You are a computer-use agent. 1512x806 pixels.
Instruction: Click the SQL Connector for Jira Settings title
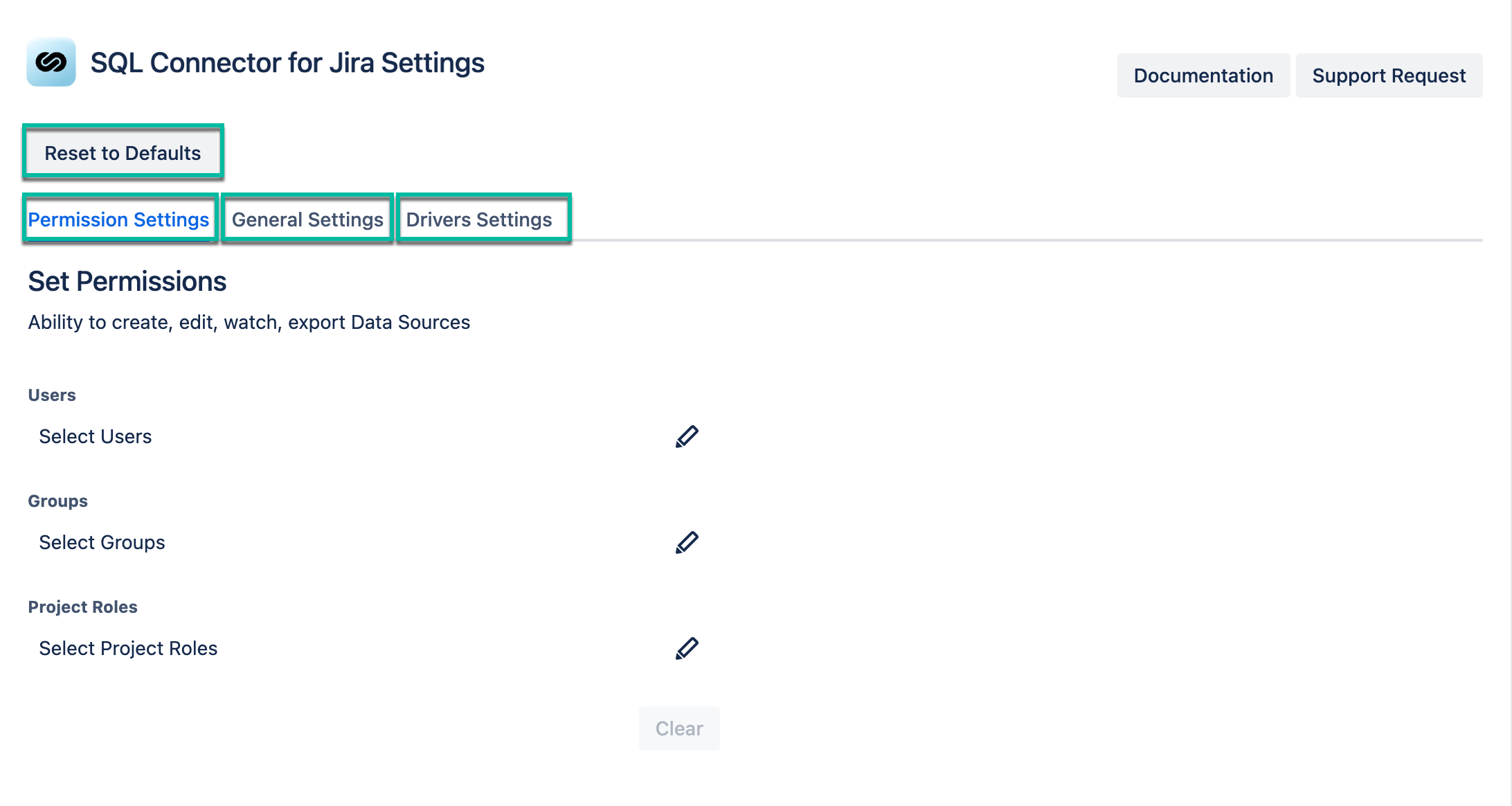click(287, 63)
